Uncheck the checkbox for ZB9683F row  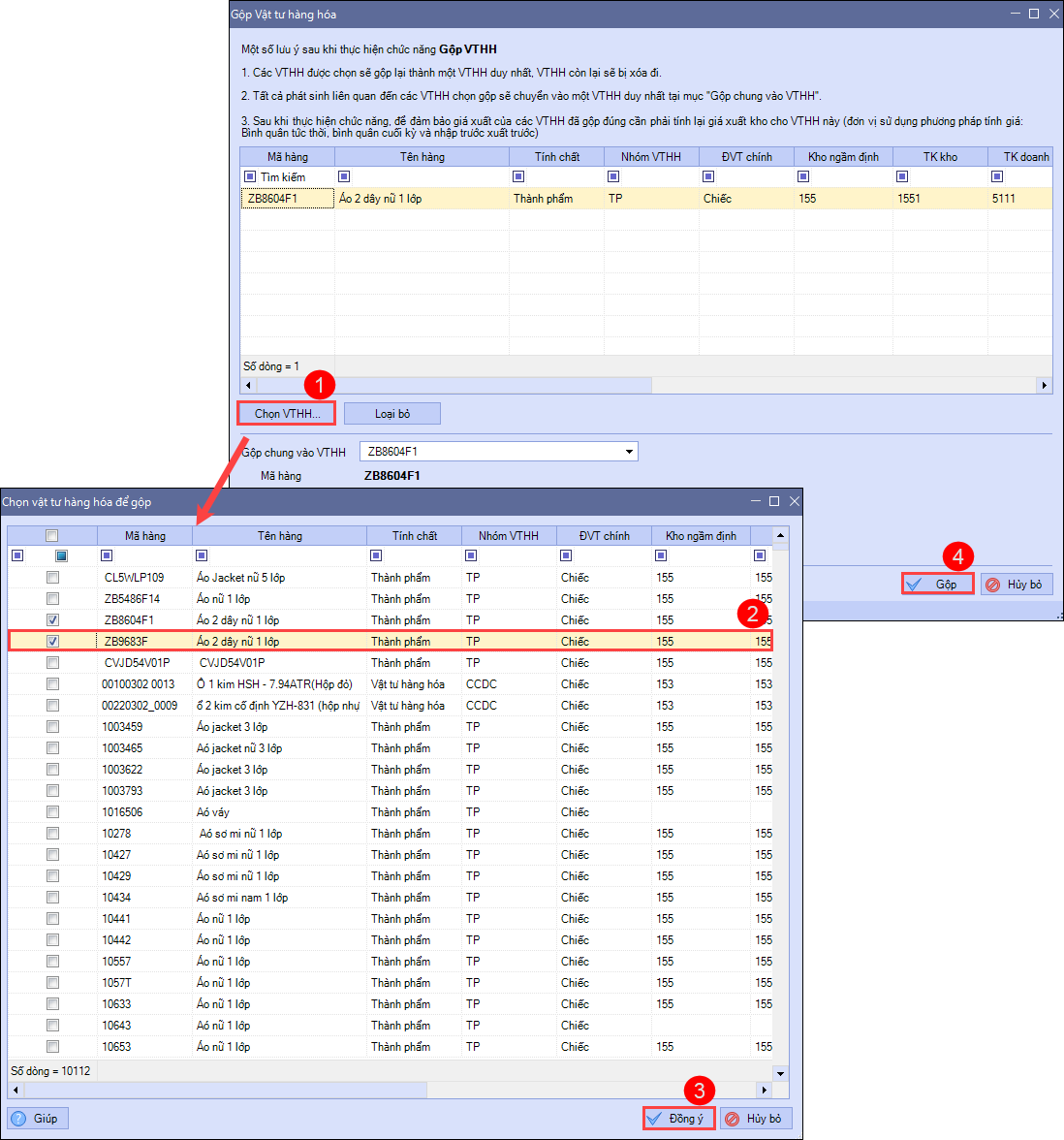(x=52, y=642)
